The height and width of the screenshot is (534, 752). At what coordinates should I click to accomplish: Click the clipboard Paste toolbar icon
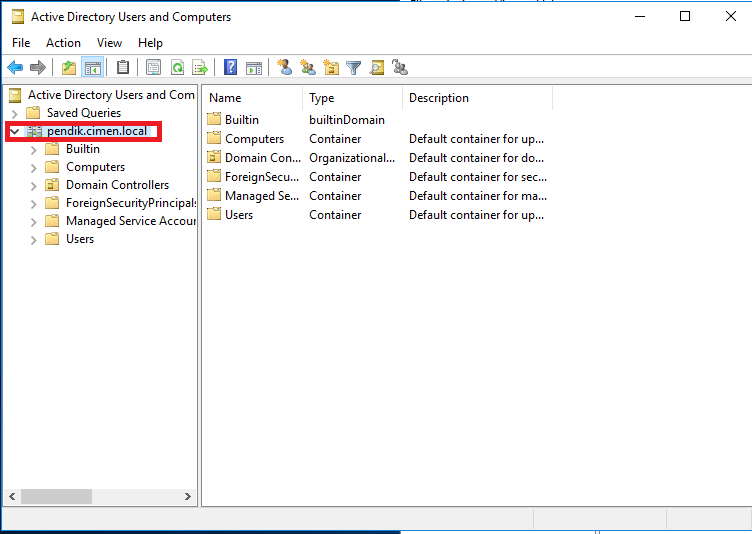(x=123, y=68)
